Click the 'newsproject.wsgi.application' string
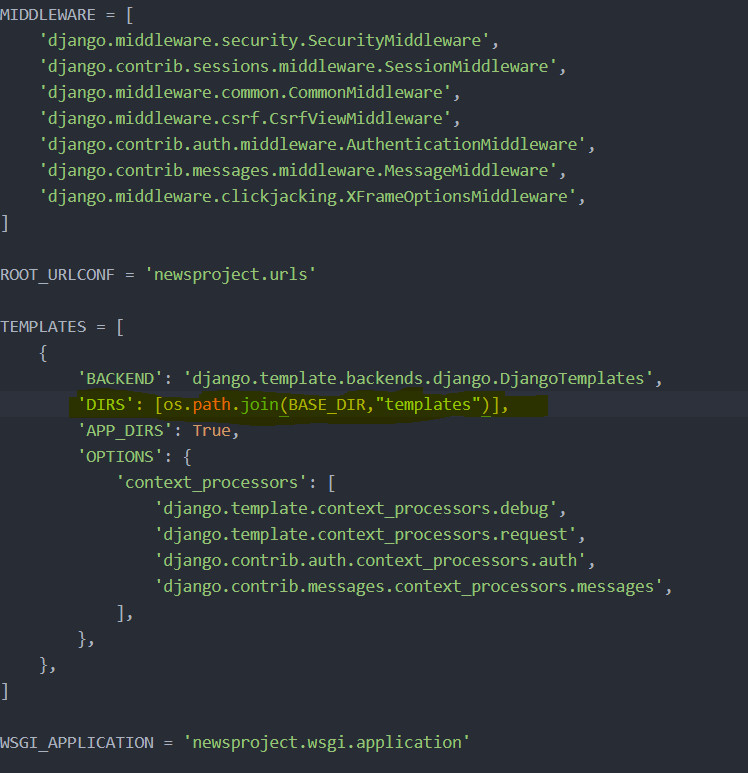 click(x=327, y=742)
